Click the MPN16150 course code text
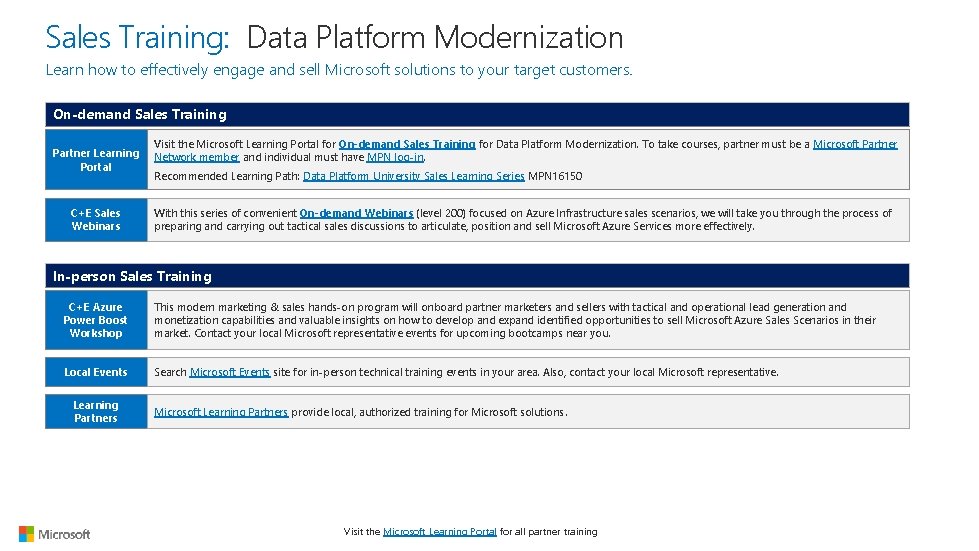Screen dimensions: 979x551 pos(555,176)
